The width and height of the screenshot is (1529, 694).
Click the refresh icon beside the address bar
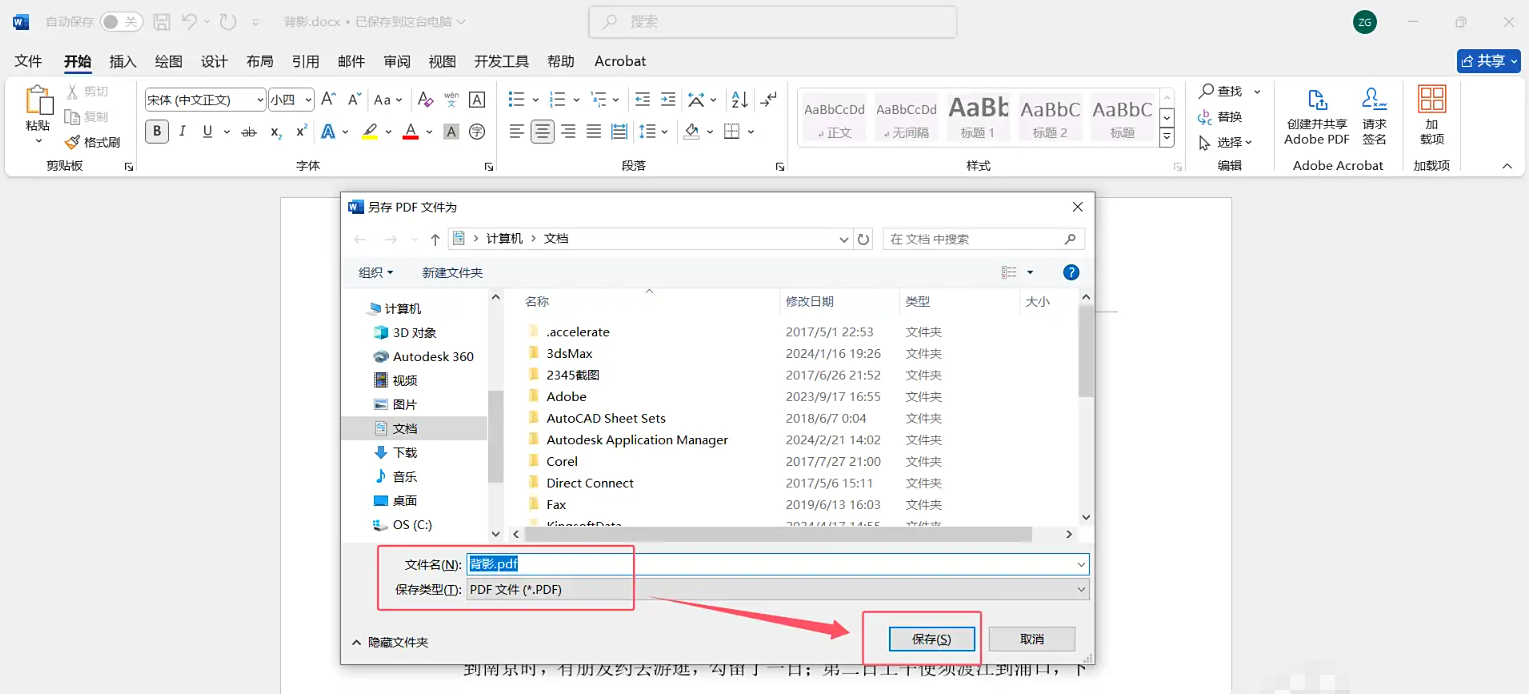[862, 239]
